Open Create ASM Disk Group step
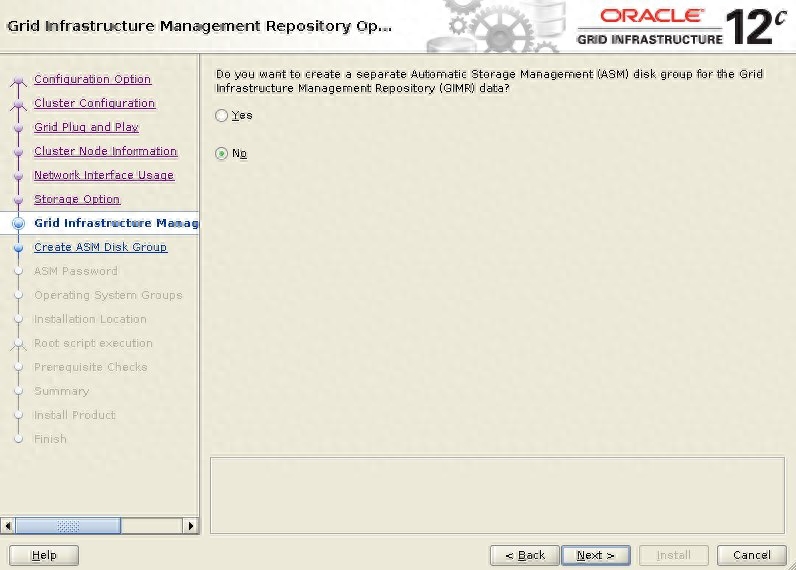The image size is (796, 570). coord(100,247)
